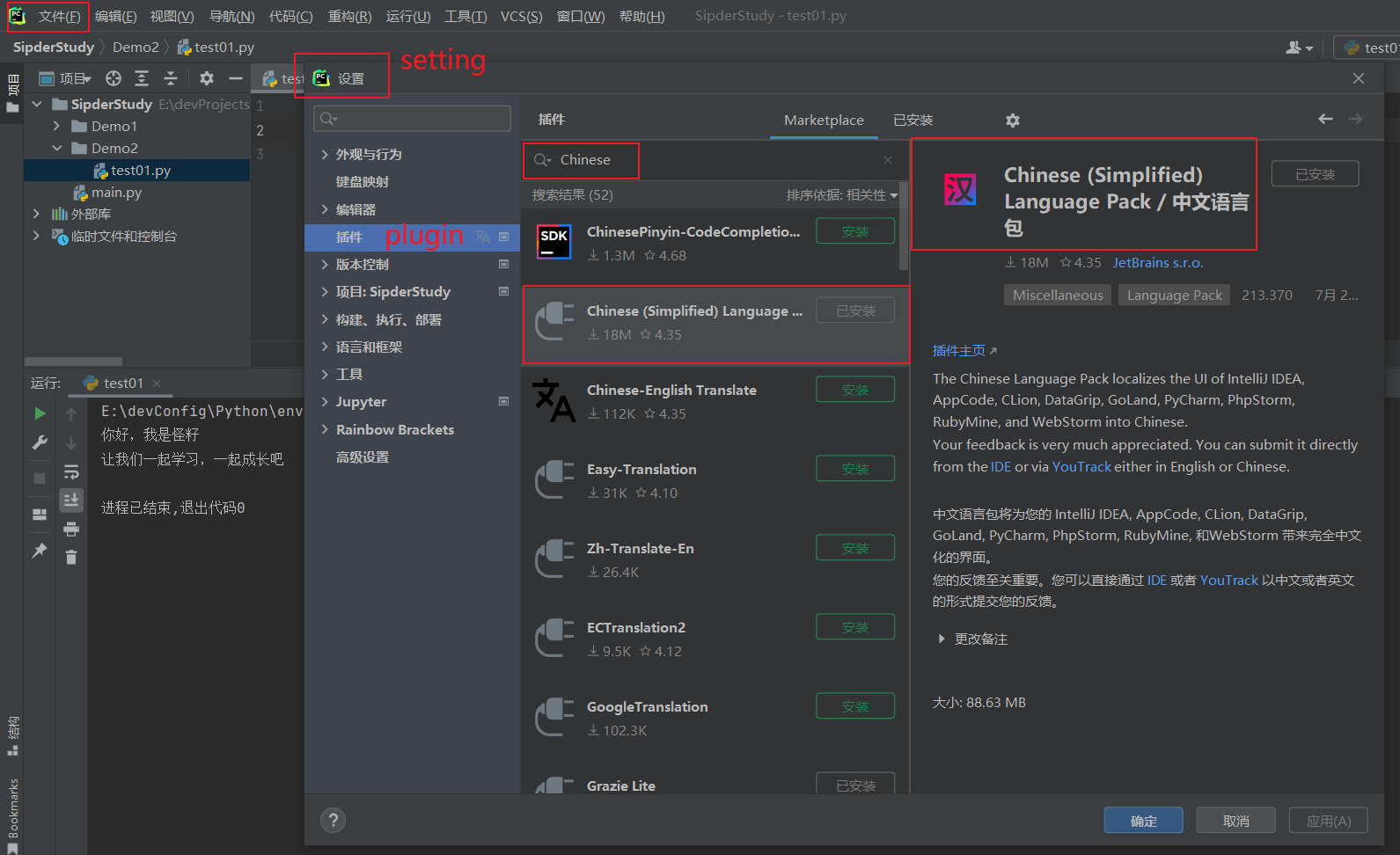The width and height of the screenshot is (1400, 855).
Task: Open the 视图(V) menu
Action: pyautogui.click(x=172, y=17)
